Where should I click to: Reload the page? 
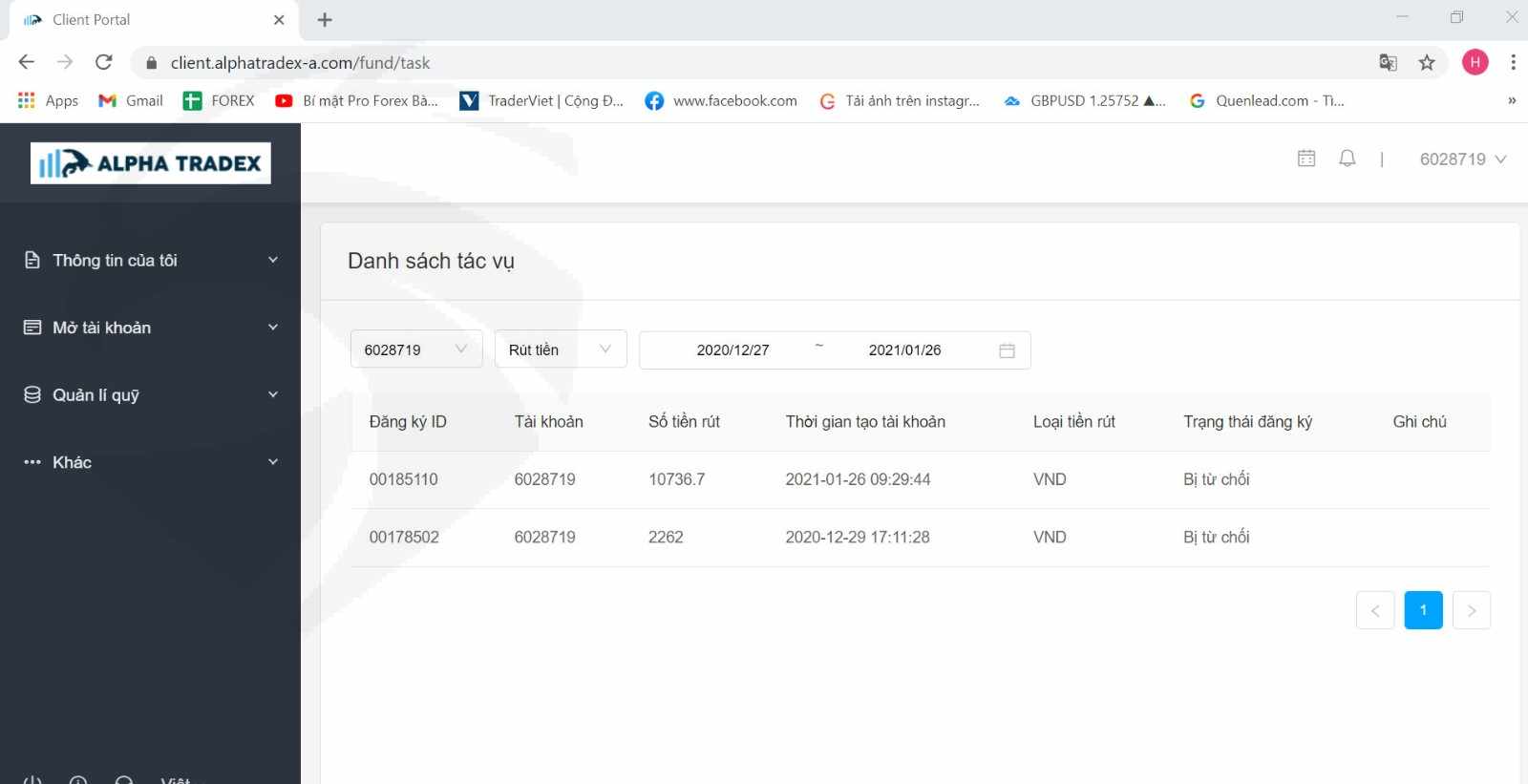[104, 63]
